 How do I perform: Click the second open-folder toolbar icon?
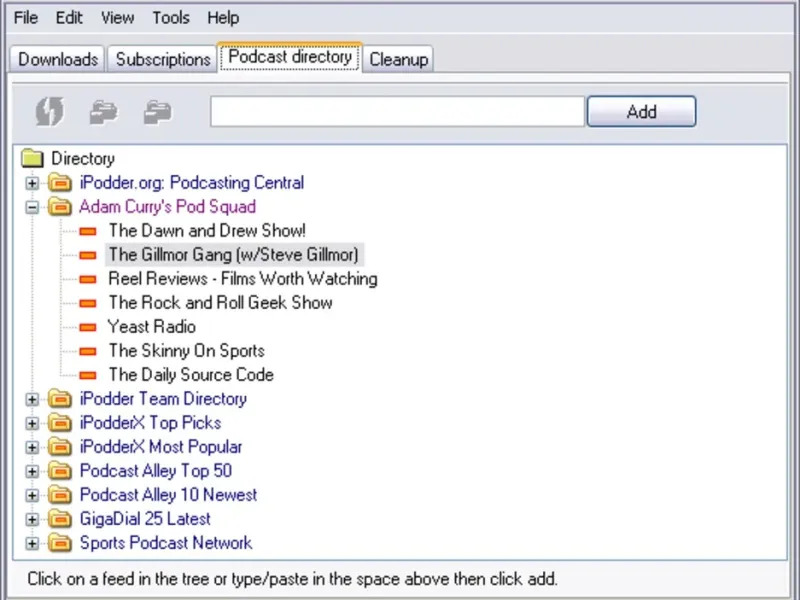158,112
